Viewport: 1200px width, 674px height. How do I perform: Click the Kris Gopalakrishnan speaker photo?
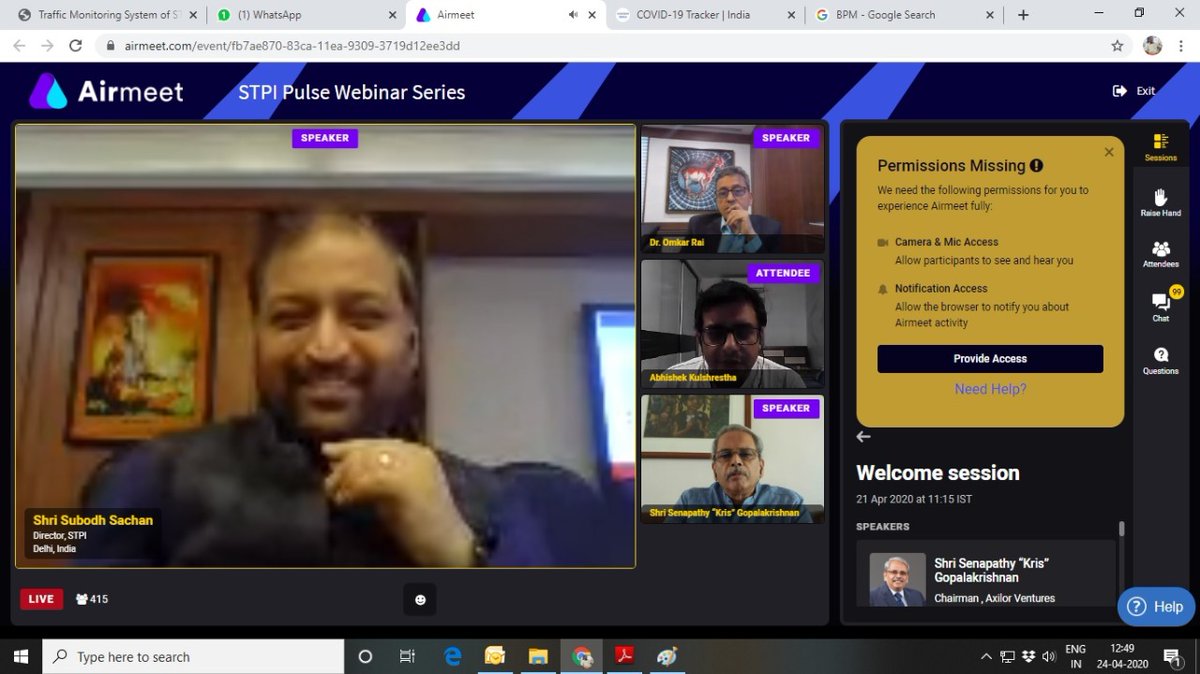pyautogui.click(x=896, y=580)
